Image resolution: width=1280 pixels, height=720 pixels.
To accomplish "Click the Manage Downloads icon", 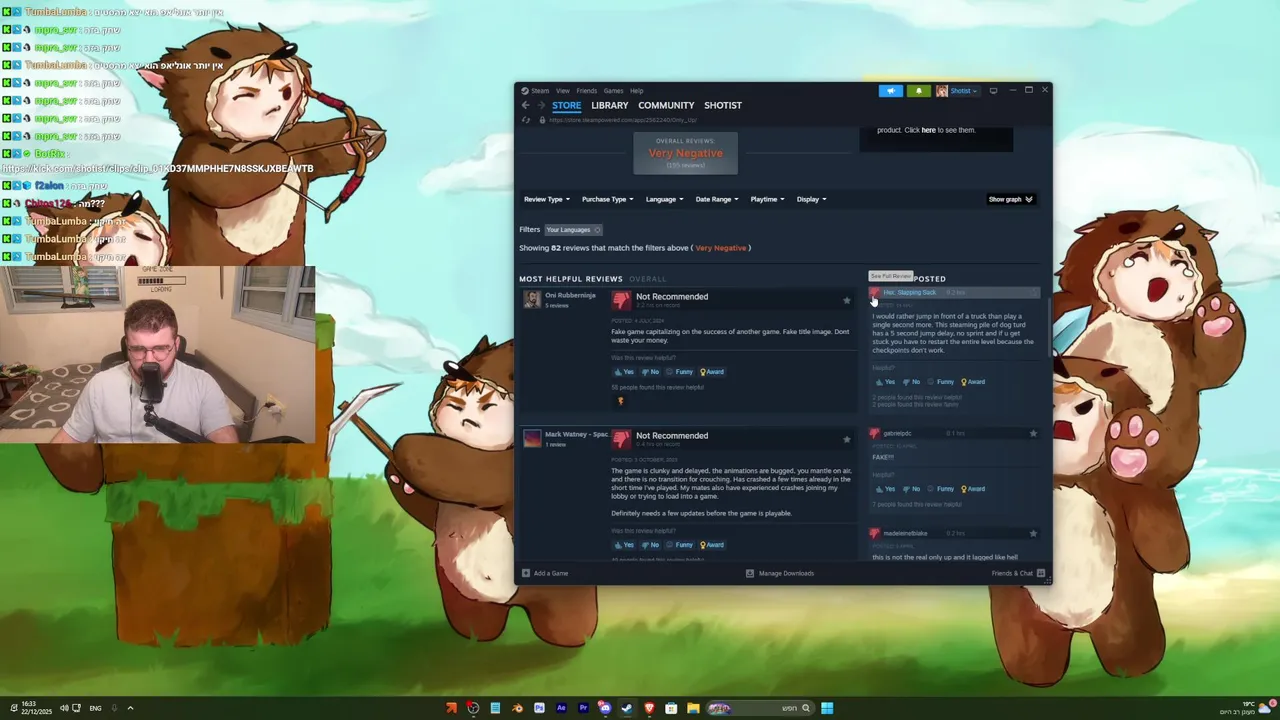I will 750,574.
